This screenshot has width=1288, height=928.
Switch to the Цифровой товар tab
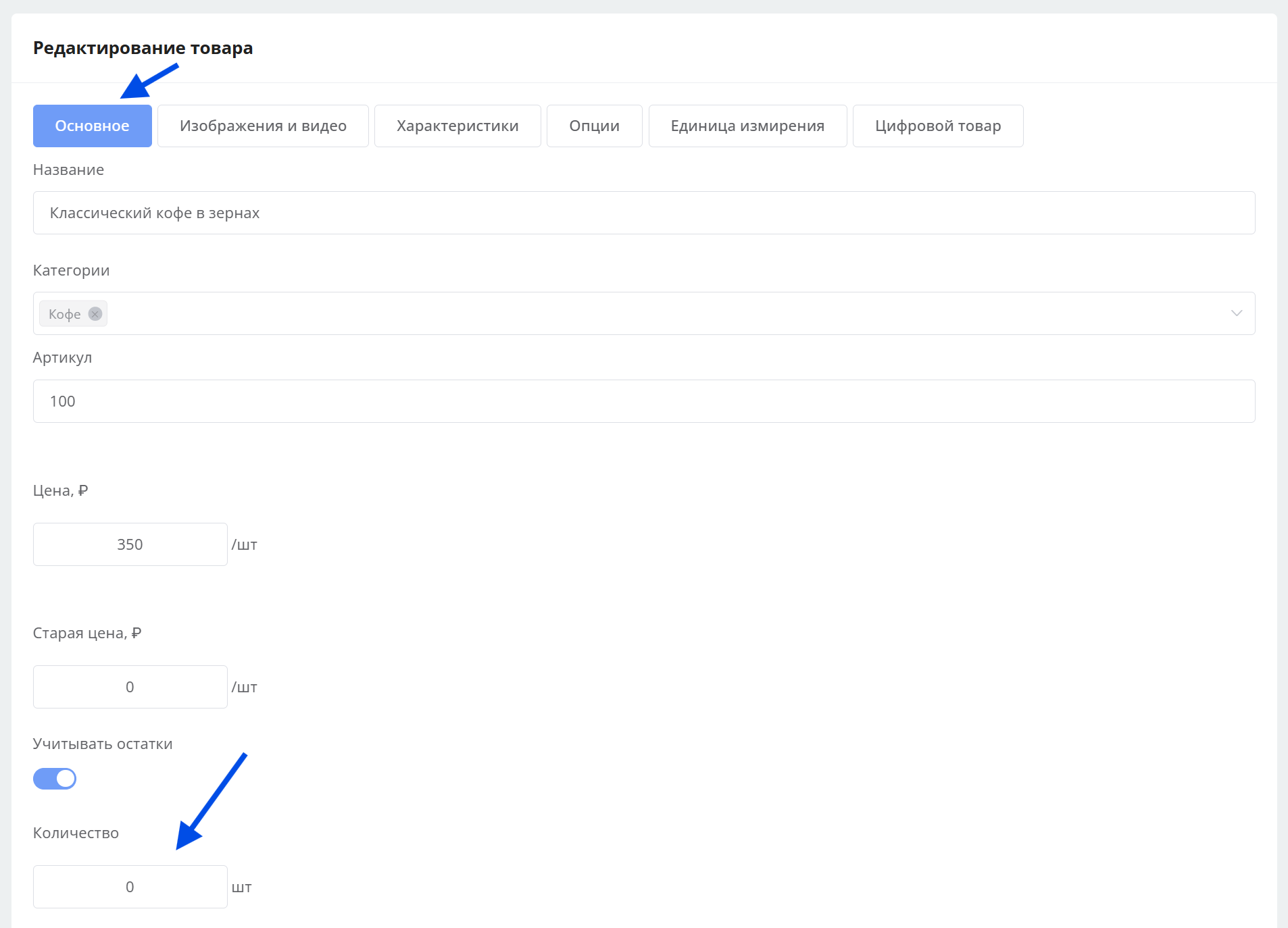(937, 126)
